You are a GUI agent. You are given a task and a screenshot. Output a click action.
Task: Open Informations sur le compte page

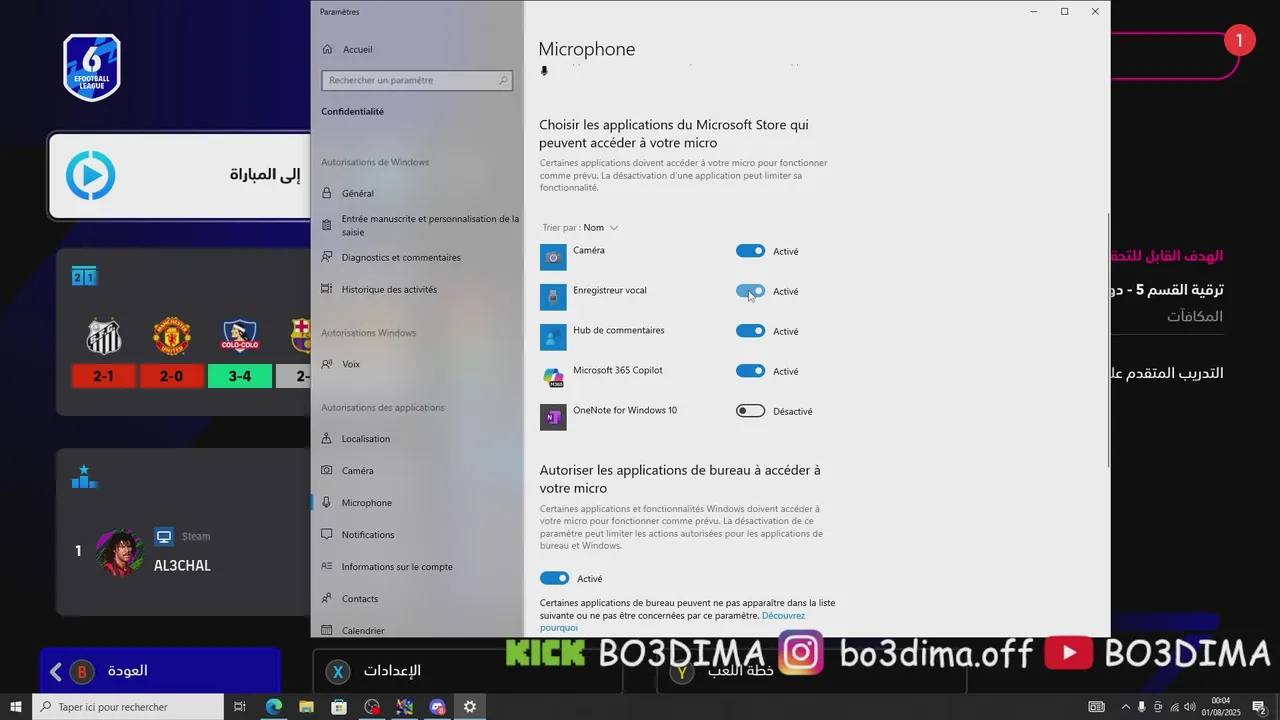(417, 566)
